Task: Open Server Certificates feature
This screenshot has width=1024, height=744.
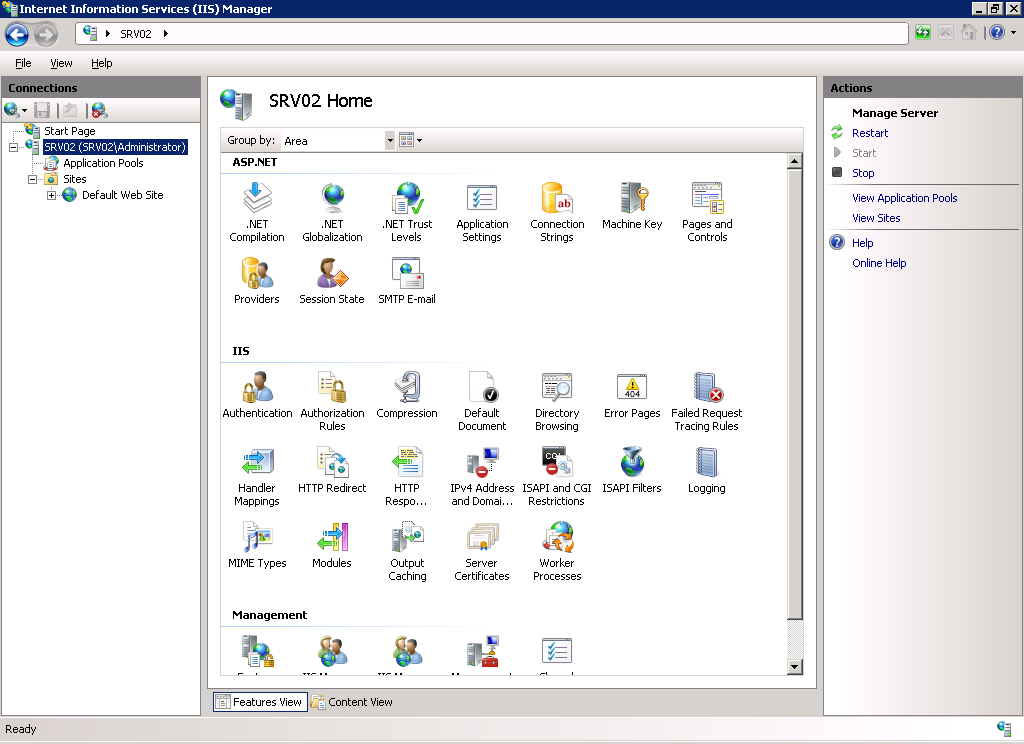Action: click(x=482, y=551)
